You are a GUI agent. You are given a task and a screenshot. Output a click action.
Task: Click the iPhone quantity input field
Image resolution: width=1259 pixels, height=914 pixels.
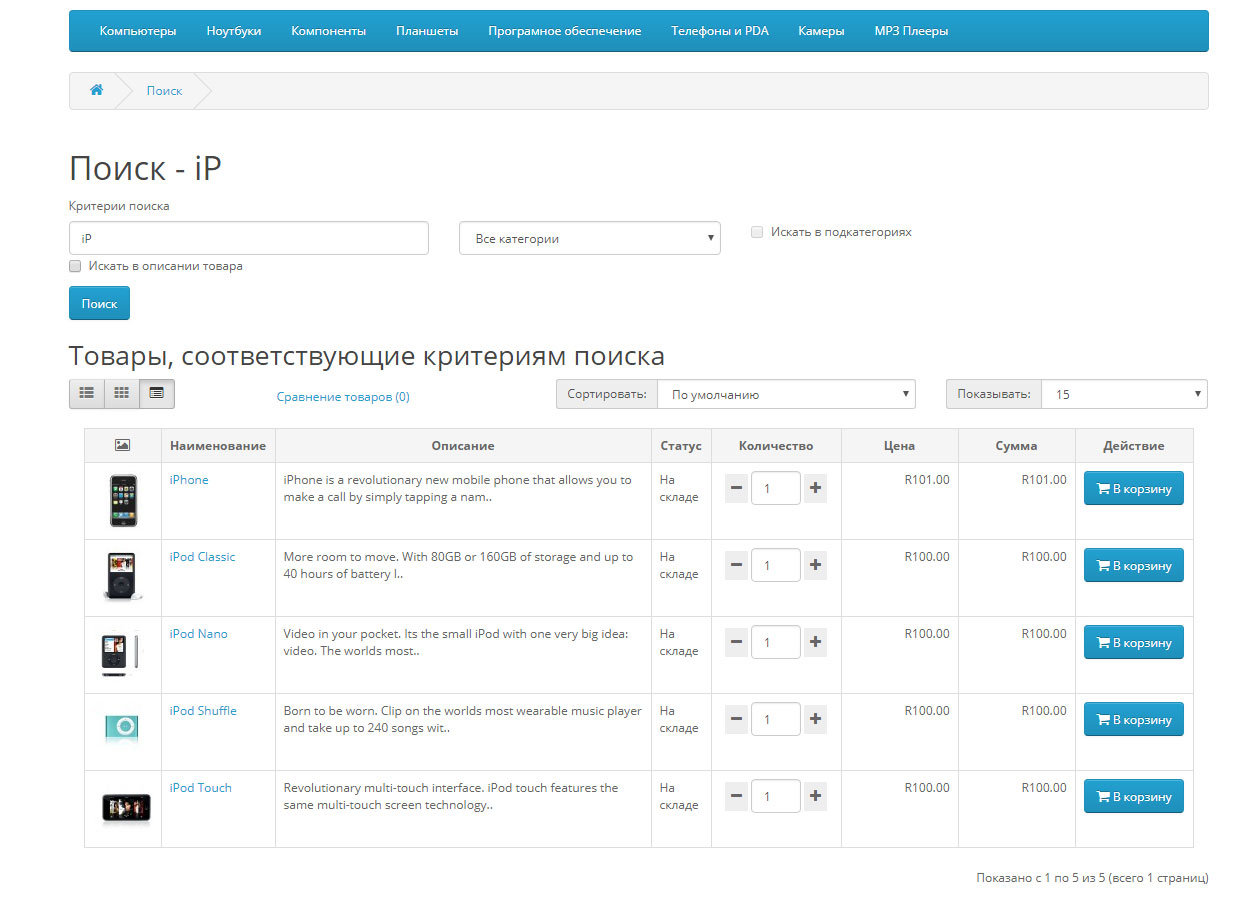(776, 488)
